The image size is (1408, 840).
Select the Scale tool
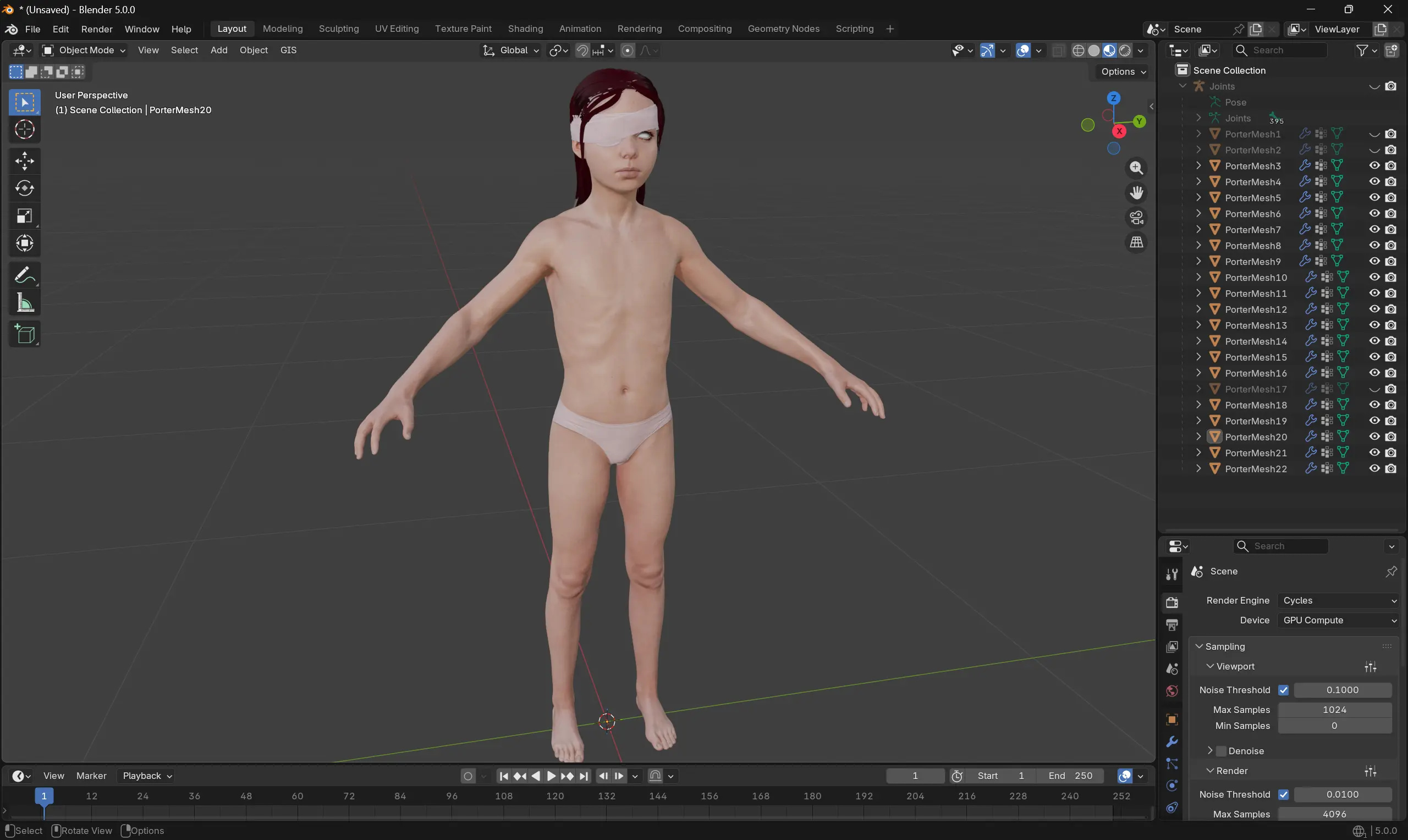[24, 215]
